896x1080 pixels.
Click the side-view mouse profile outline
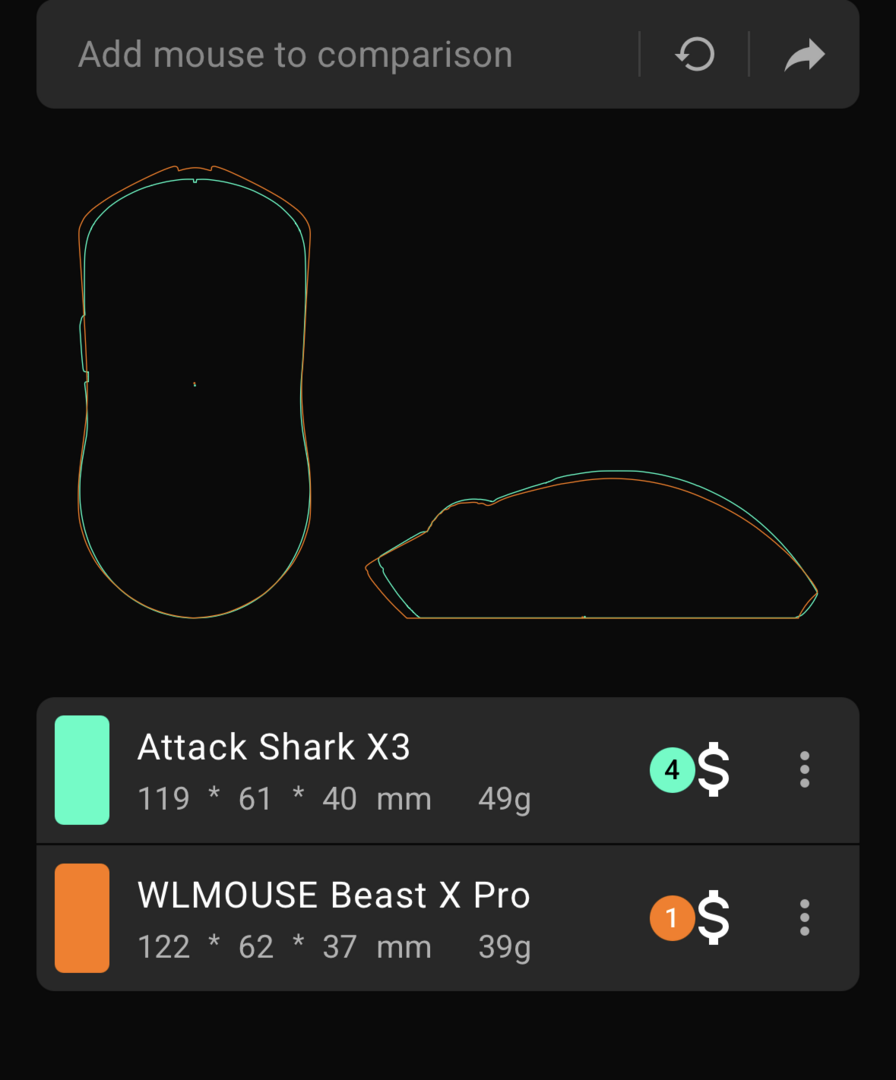591,544
